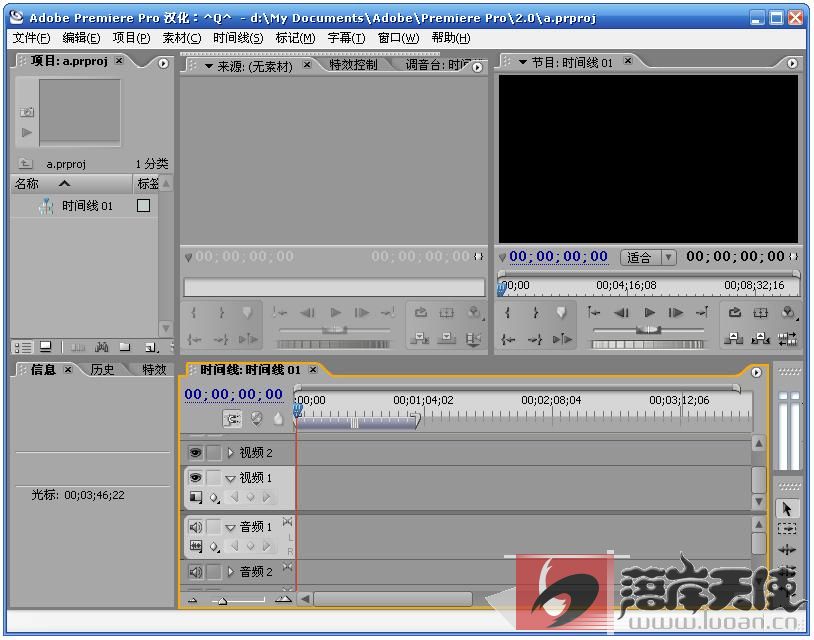Open the 窗口(W) menu
814x640 pixels.
point(398,38)
